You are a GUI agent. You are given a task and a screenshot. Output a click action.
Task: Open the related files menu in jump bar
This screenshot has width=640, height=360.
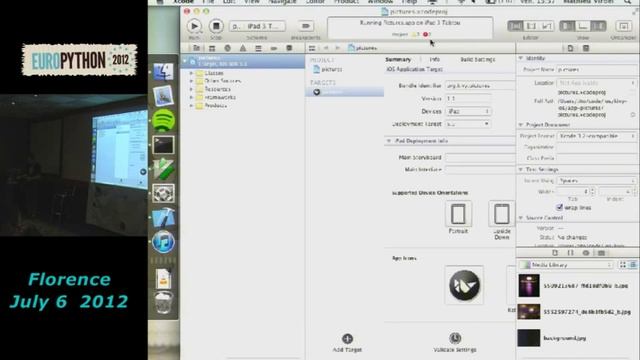coord(312,48)
